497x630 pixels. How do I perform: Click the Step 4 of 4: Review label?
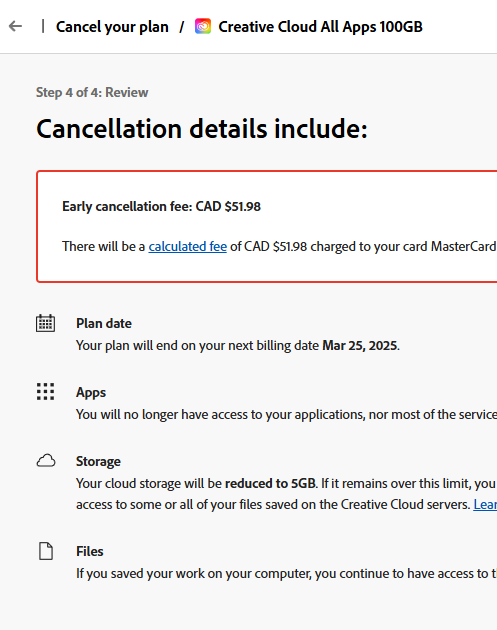pos(92,92)
